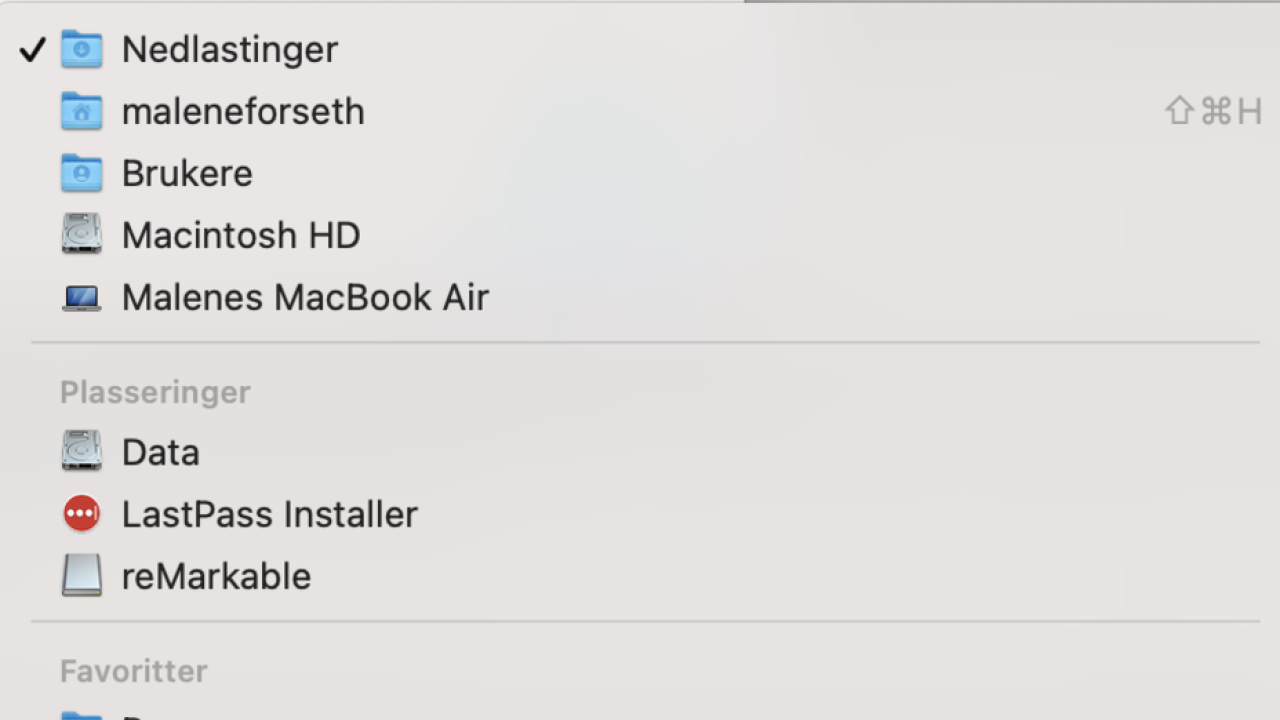Choose the maleneforseth menu entry

coord(640,111)
